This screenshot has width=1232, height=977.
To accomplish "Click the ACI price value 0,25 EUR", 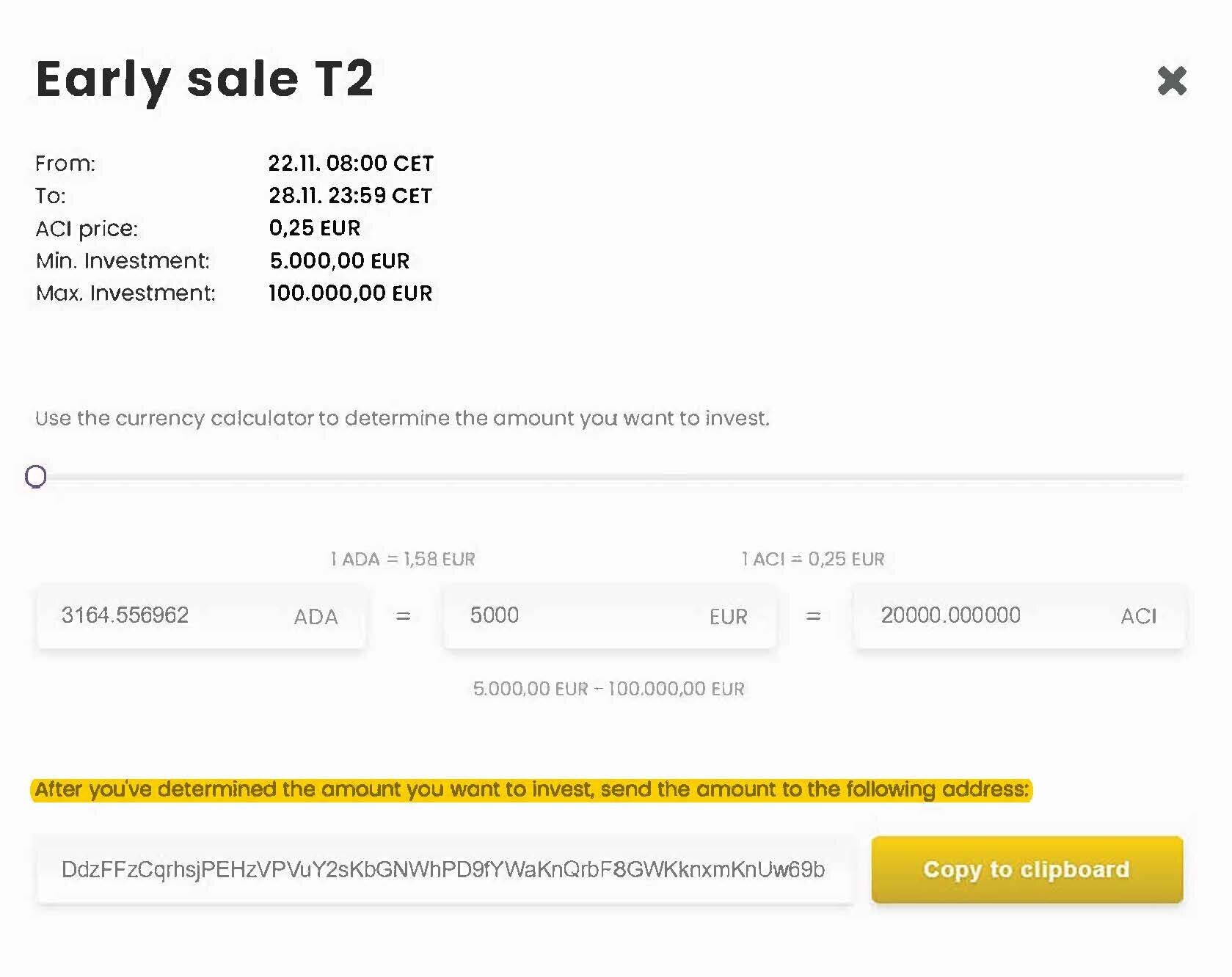I will [x=315, y=228].
